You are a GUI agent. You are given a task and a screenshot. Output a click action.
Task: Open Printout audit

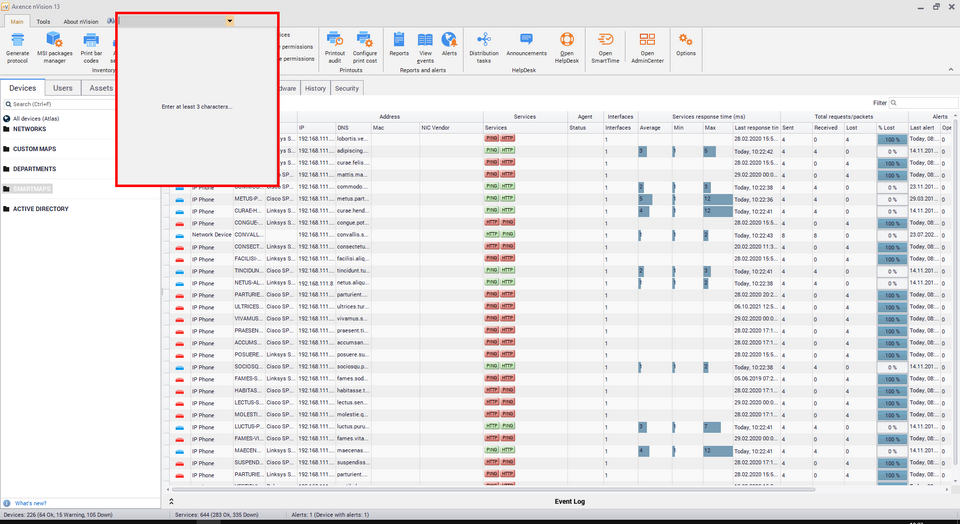pyautogui.click(x=334, y=45)
